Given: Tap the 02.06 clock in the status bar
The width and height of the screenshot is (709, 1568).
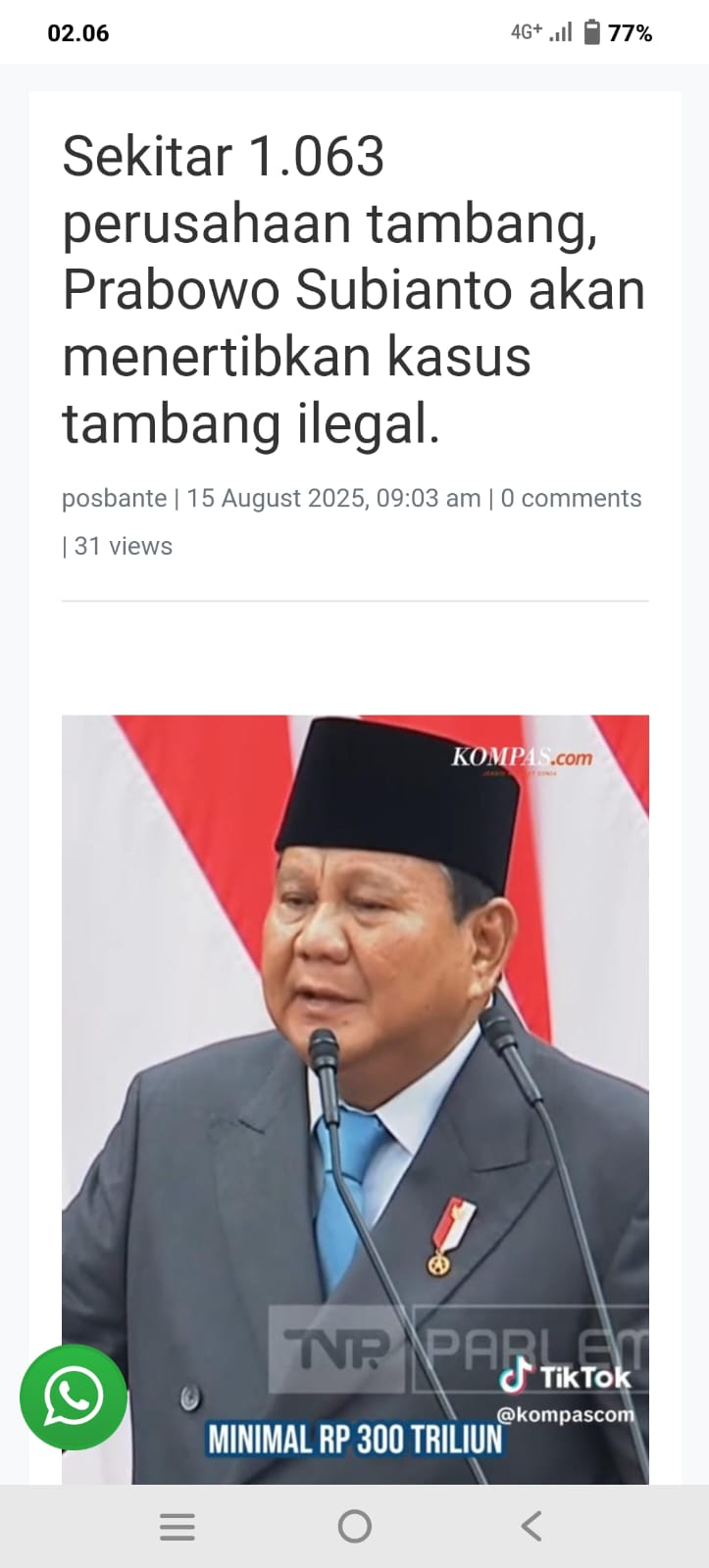Looking at the screenshot, I should tap(78, 32).
